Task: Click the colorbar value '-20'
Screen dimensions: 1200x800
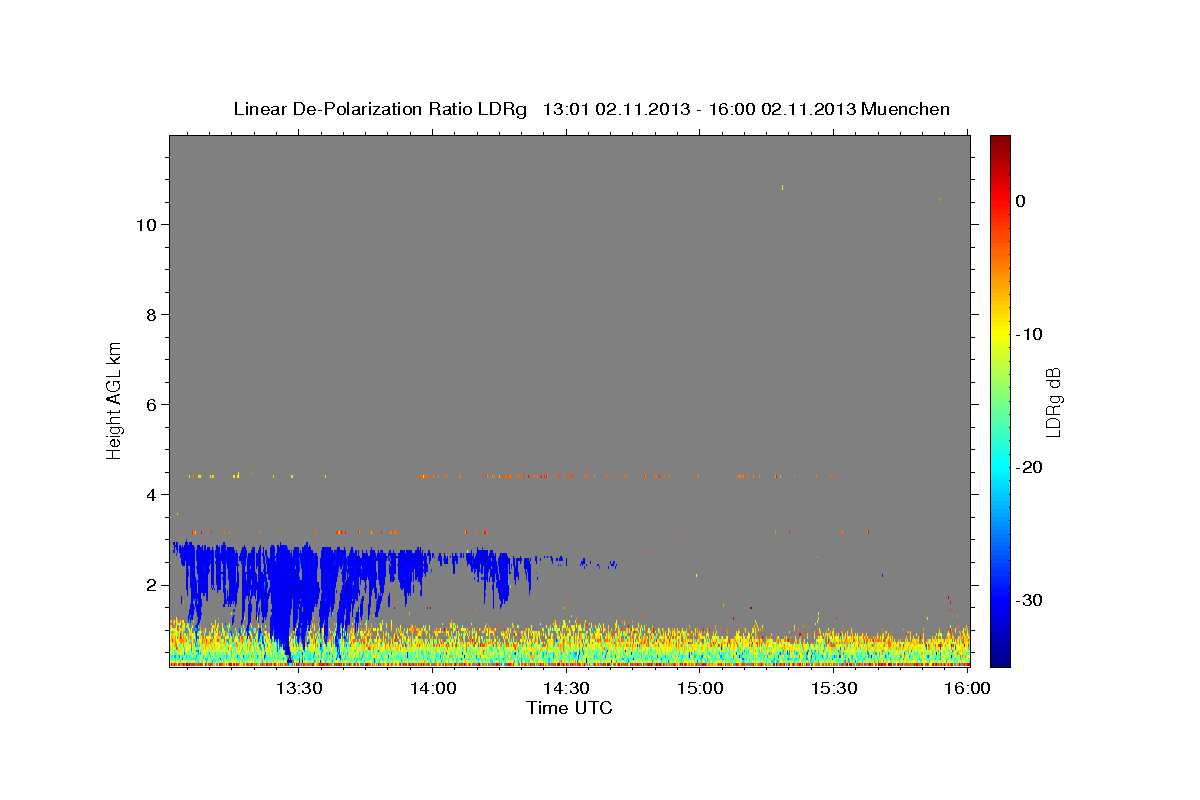Action: [x=1030, y=467]
